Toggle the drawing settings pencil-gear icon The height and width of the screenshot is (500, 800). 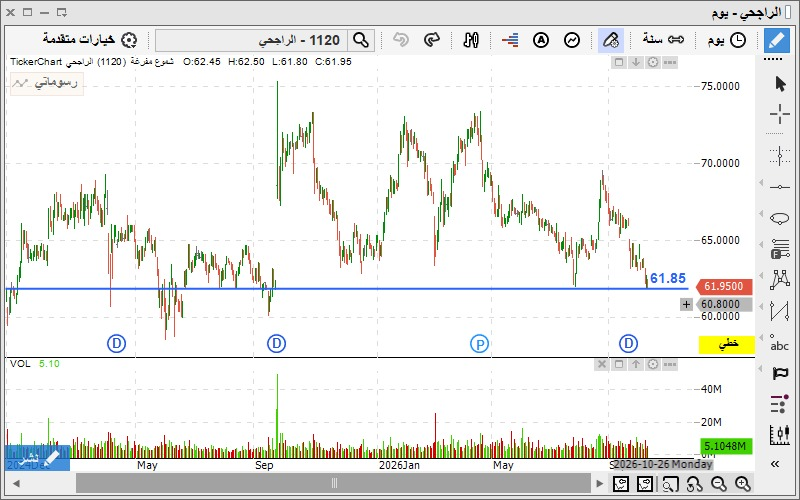point(610,40)
